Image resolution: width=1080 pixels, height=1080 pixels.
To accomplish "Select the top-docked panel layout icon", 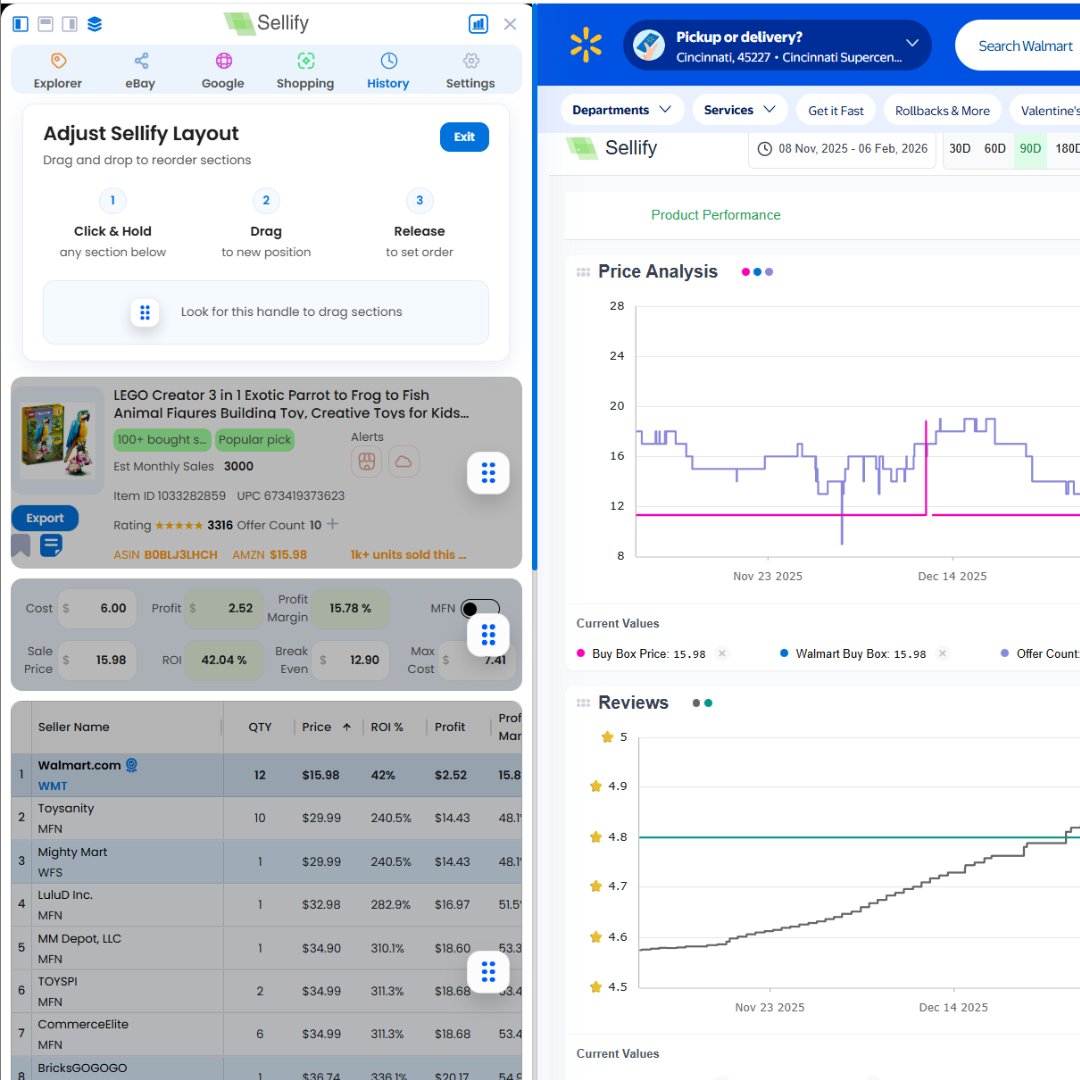I will [x=45, y=24].
